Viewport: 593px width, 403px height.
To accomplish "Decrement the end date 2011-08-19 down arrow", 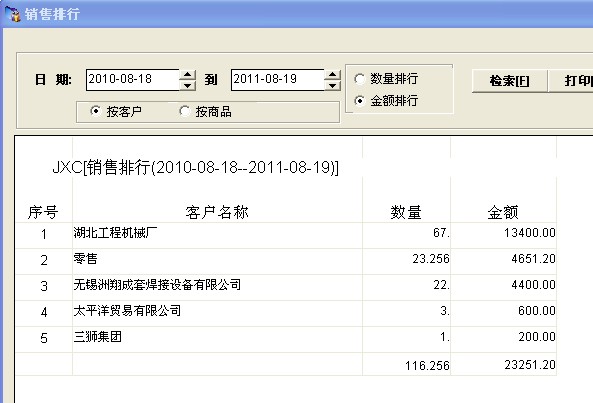I will 332,85.
